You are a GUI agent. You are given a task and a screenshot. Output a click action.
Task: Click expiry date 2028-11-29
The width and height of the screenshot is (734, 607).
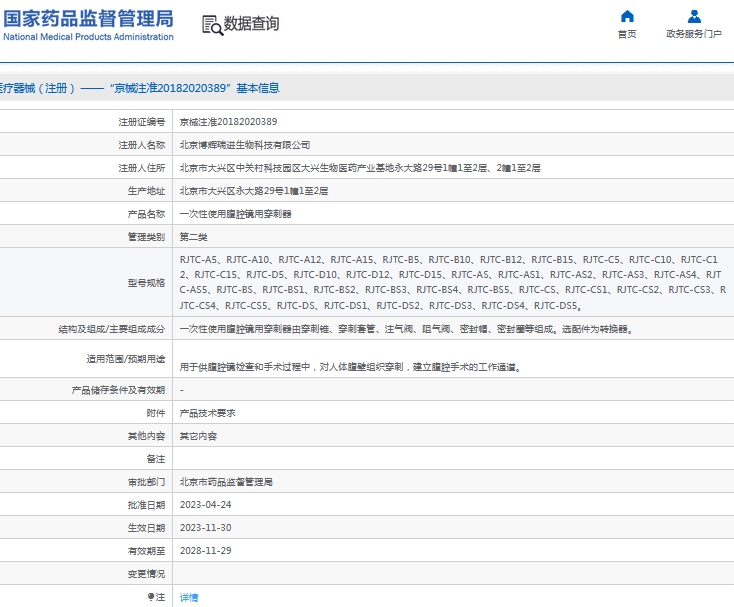click(x=206, y=551)
